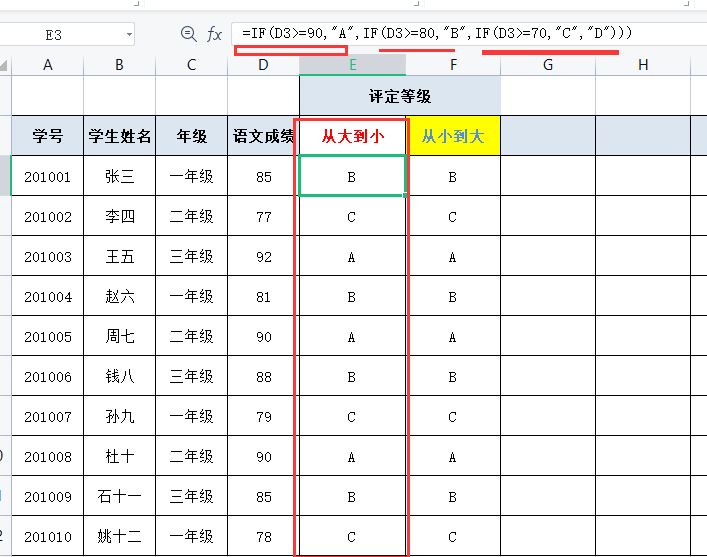Viewport: 707px width, 557px height.
Task: Select the score cell 88 for 钱八
Action: point(263,376)
